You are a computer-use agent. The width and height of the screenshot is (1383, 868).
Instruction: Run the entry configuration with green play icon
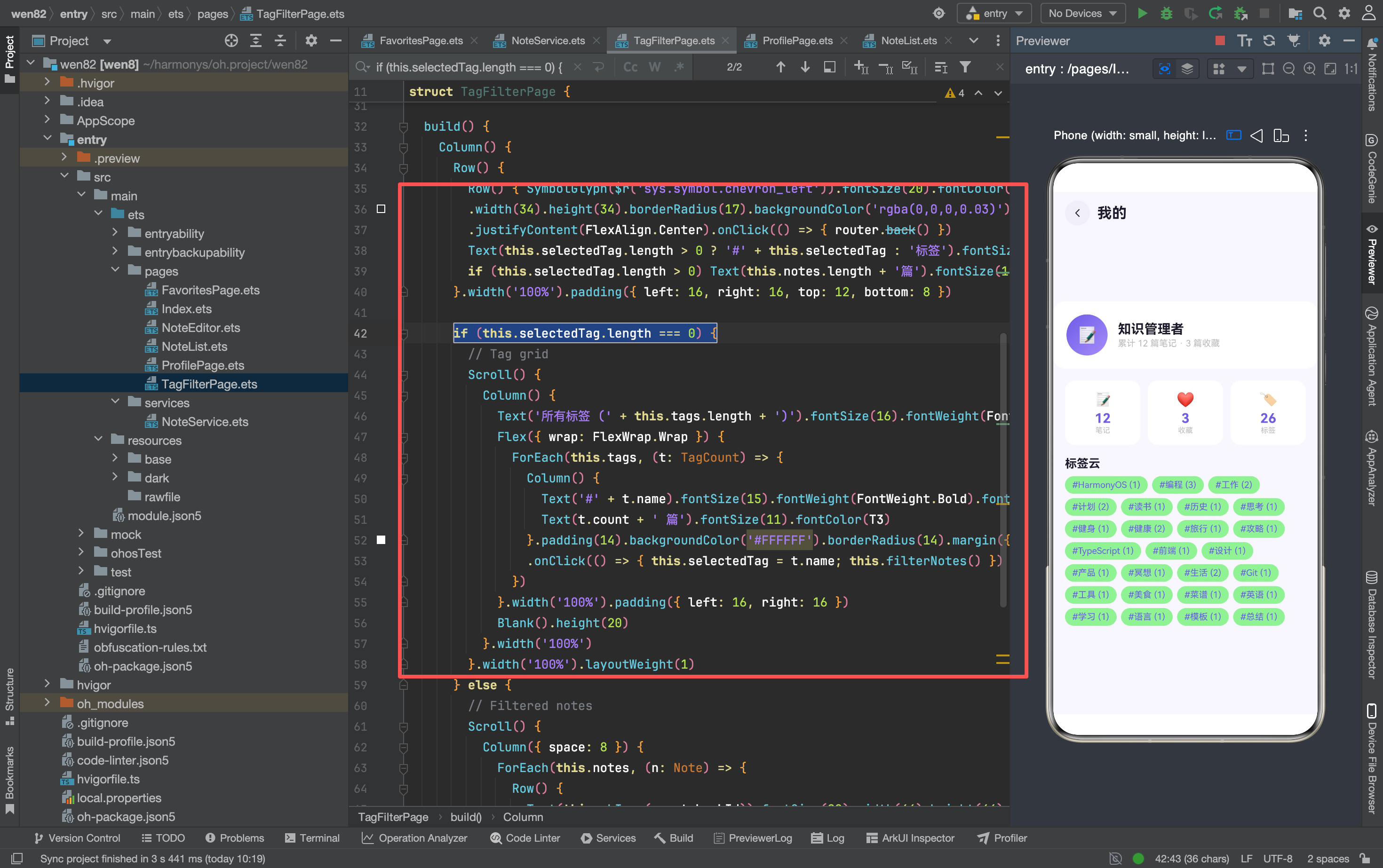coord(1142,13)
